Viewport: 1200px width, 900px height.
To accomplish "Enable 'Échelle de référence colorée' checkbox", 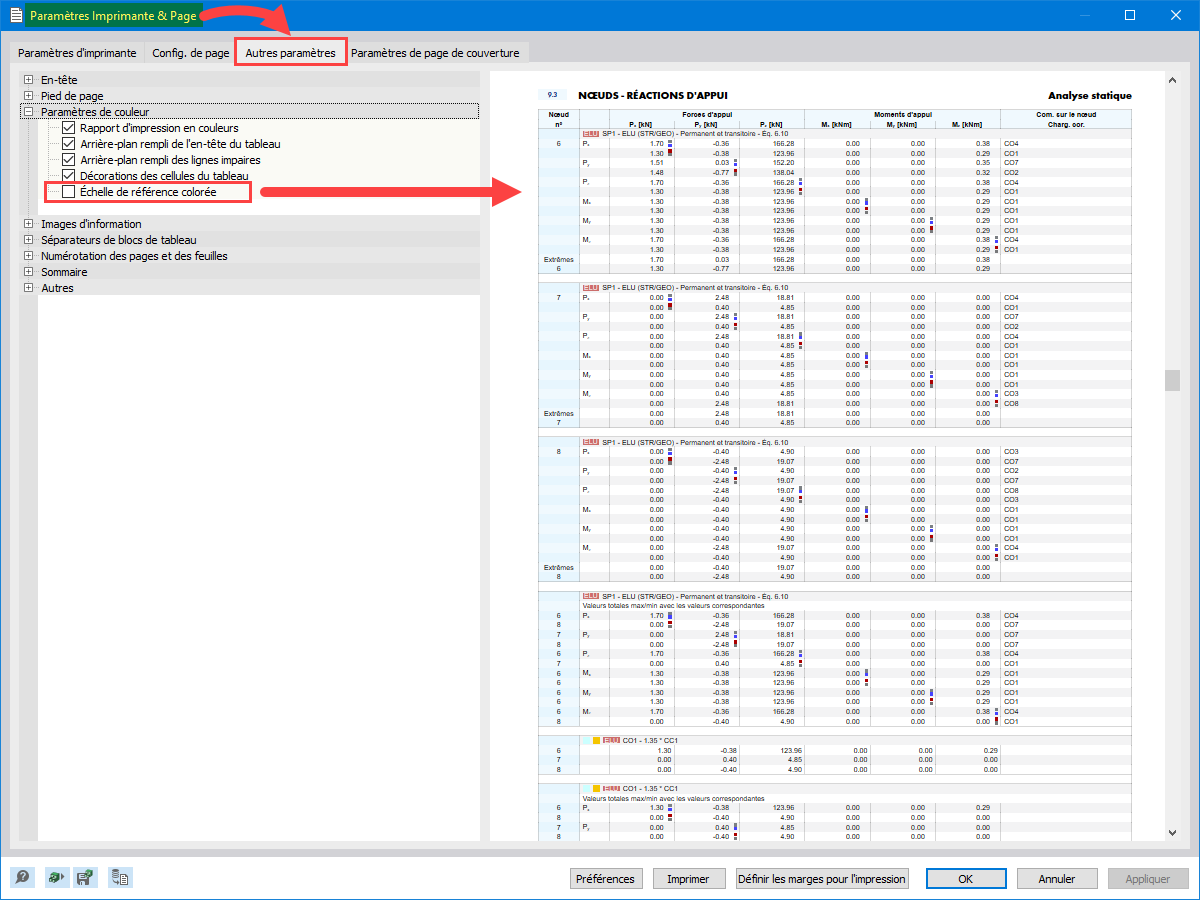I will (x=69, y=191).
